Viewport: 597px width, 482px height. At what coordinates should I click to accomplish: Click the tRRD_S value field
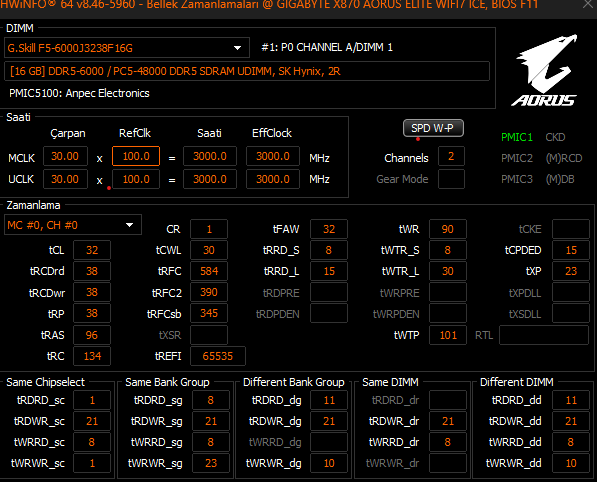329,250
